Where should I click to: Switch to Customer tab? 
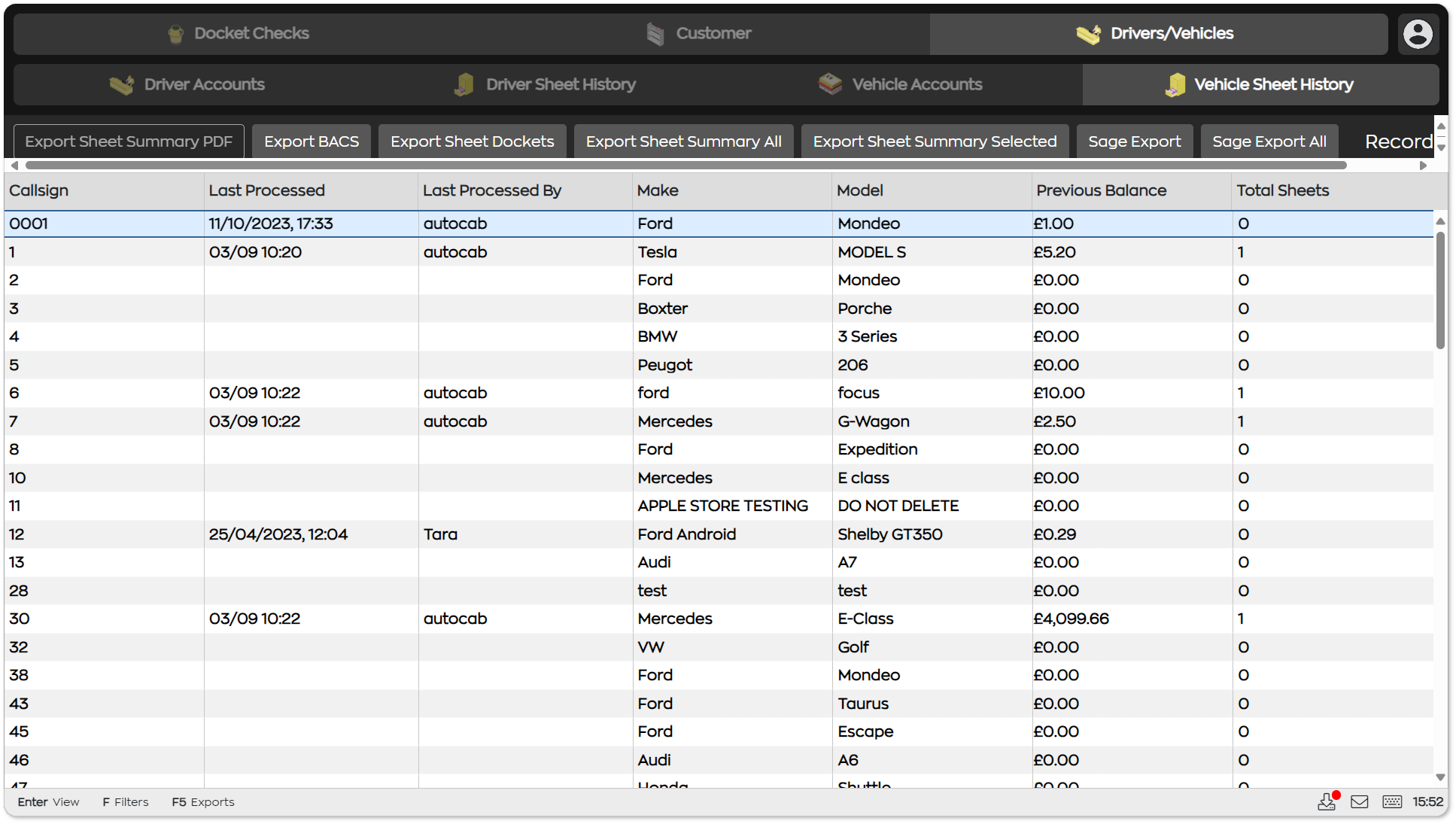pos(700,34)
